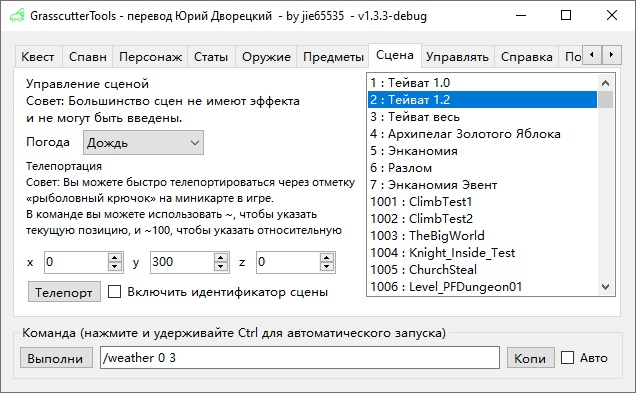Click the scene list scrollbar thumb
The height and width of the screenshot is (393, 636).
click(x=605, y=99)
